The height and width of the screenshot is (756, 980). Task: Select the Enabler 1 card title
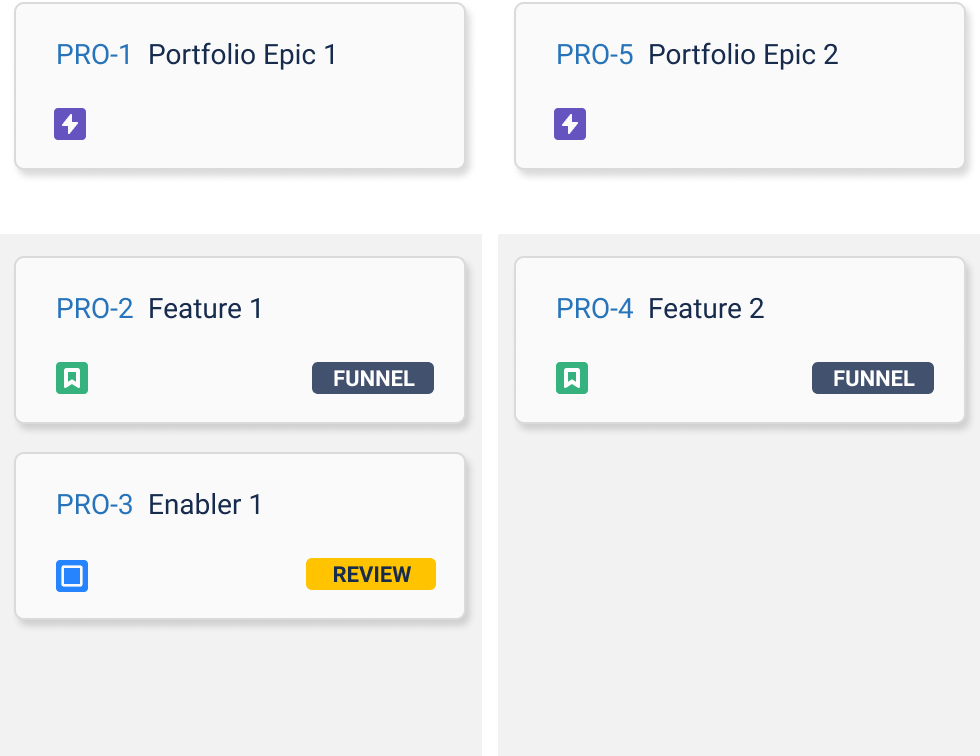(205, 505)
